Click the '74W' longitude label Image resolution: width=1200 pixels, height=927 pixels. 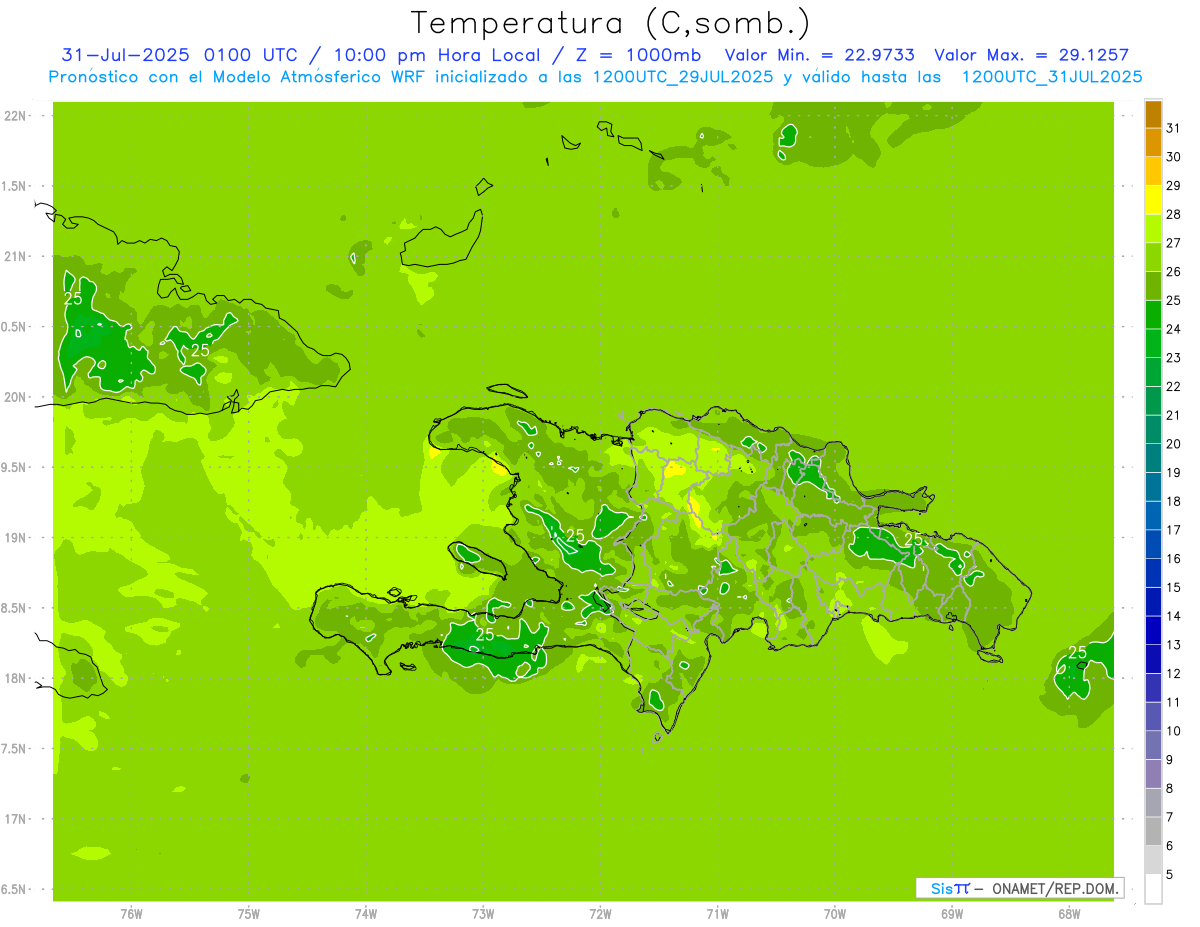[x=366, y=913]
